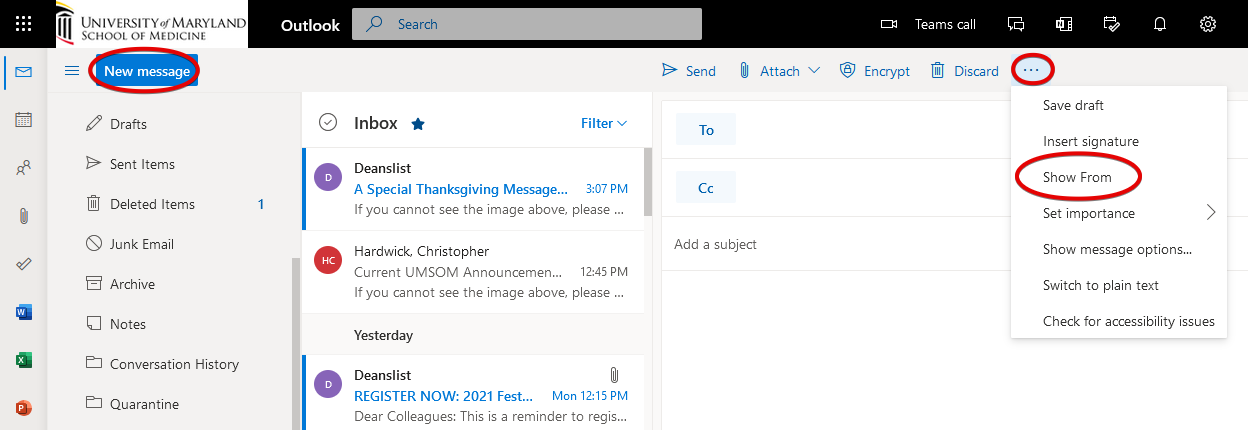Choose Insert signature menu option

coord(1090,141)
